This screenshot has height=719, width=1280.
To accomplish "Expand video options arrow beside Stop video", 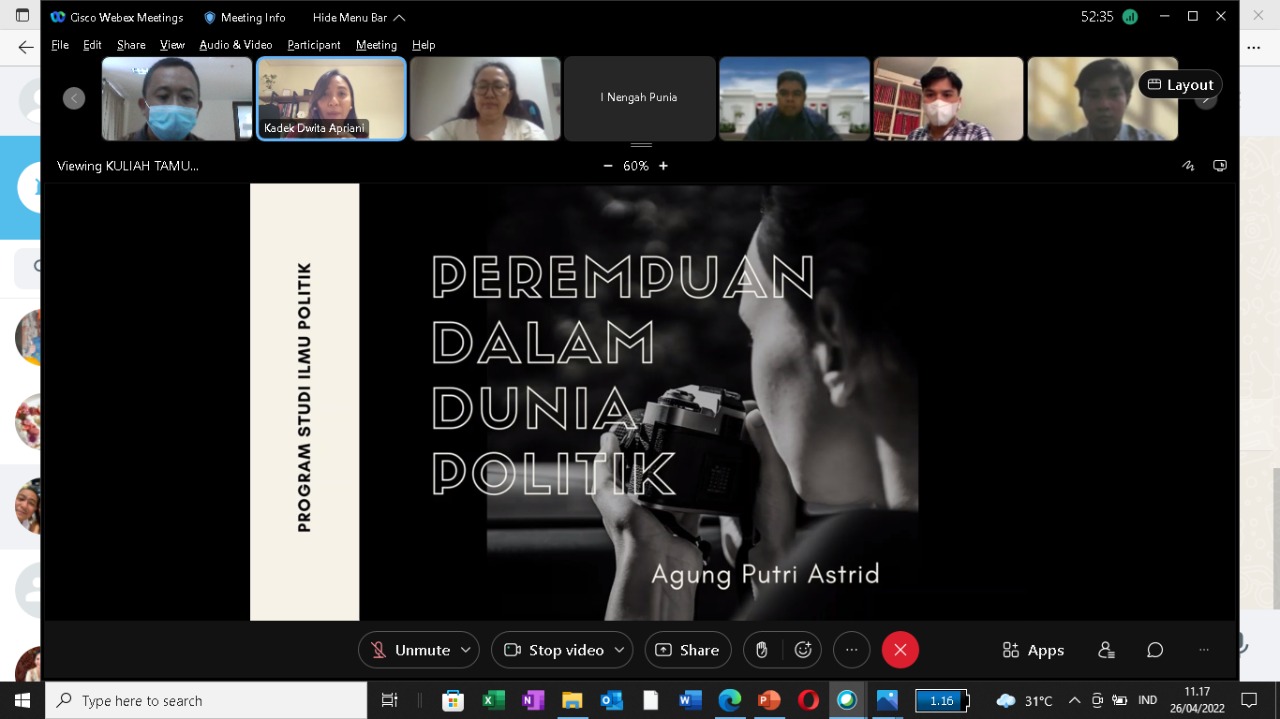I will tap(619, 650).
